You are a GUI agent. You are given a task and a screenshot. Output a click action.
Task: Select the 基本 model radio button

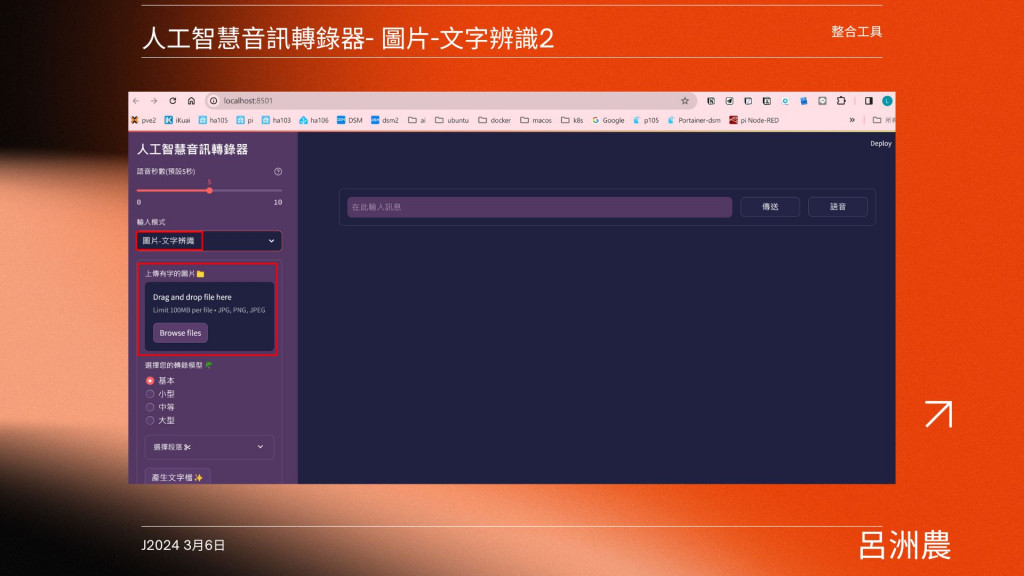[150, 380]
